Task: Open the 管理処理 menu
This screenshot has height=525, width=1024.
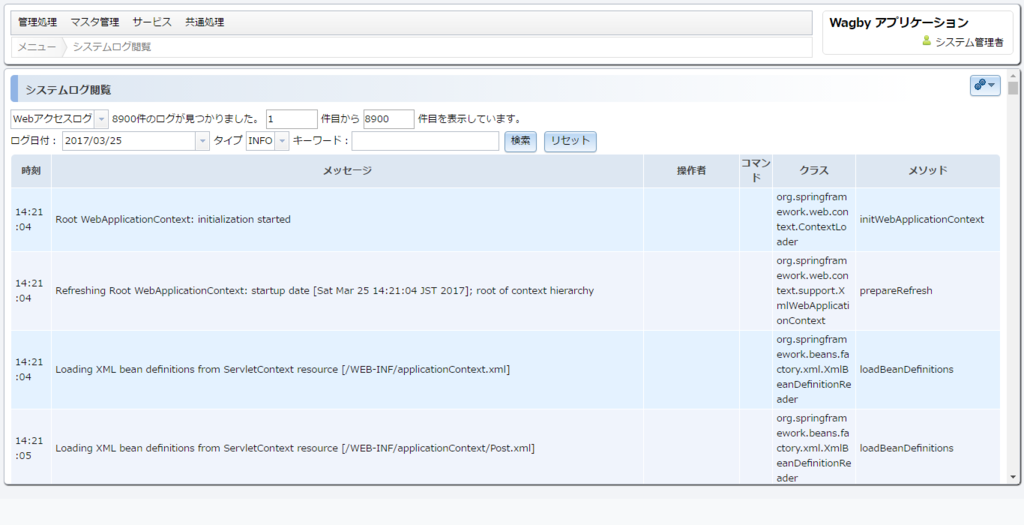Action: (x=38, y=22)
